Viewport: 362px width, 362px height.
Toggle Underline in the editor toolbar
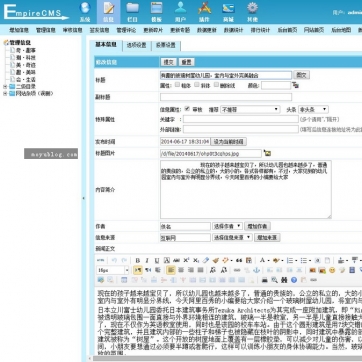(x=157, y=260)
